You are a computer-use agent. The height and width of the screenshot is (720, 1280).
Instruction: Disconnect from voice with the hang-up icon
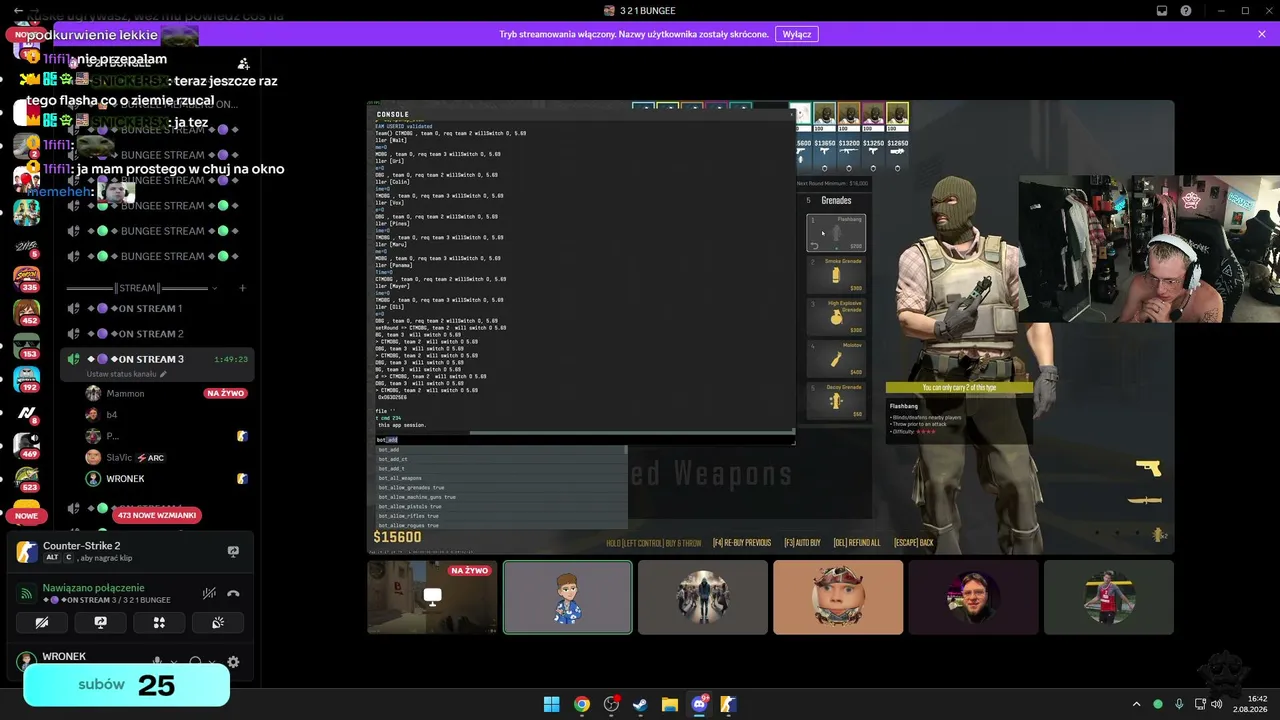tap(233, 593)
